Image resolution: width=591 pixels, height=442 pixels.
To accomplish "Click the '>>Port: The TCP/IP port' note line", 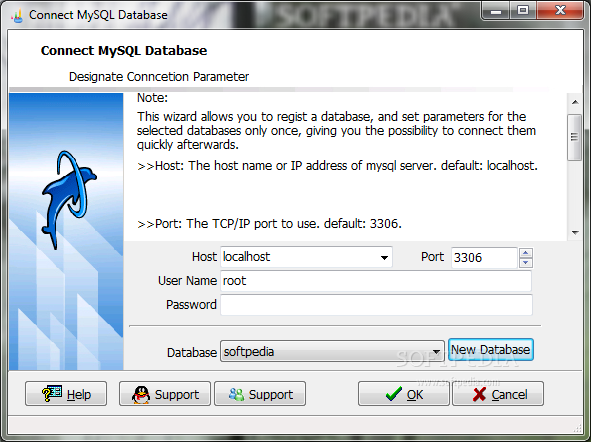I will [269, 224].
